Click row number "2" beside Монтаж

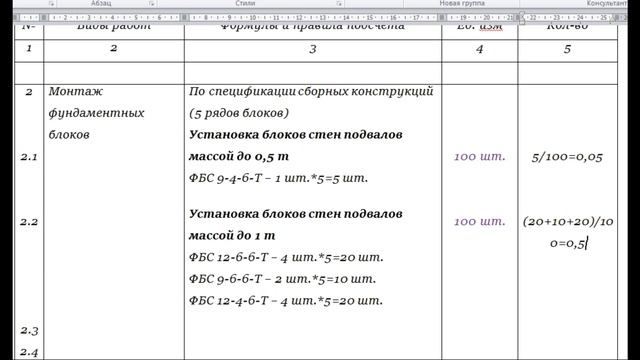(29, 92)
